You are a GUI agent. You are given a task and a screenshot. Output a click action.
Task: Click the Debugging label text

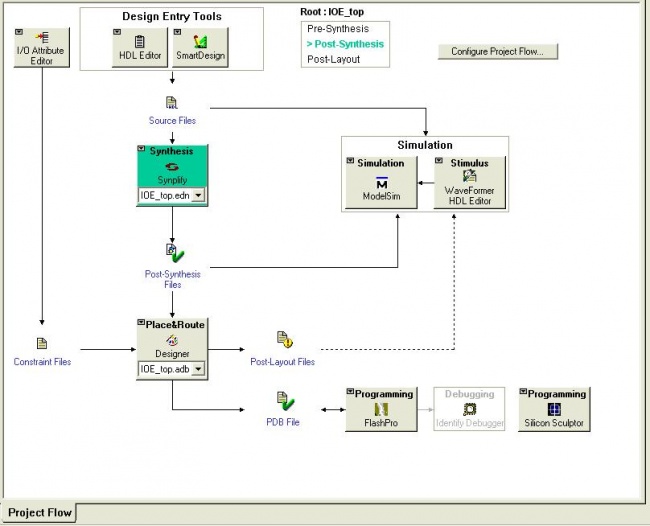coord(470,394)
